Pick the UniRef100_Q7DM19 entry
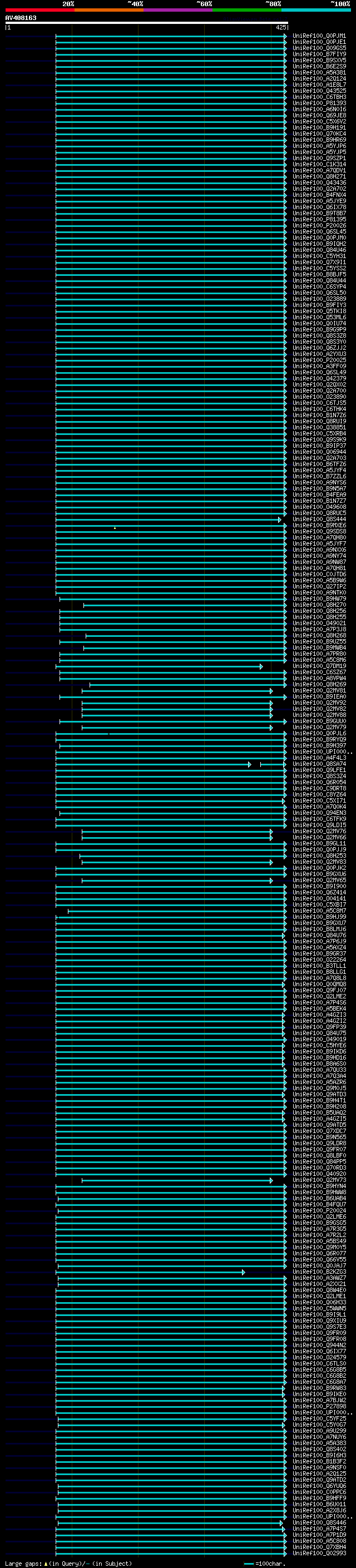356x1568 pixels. (319, 666)
